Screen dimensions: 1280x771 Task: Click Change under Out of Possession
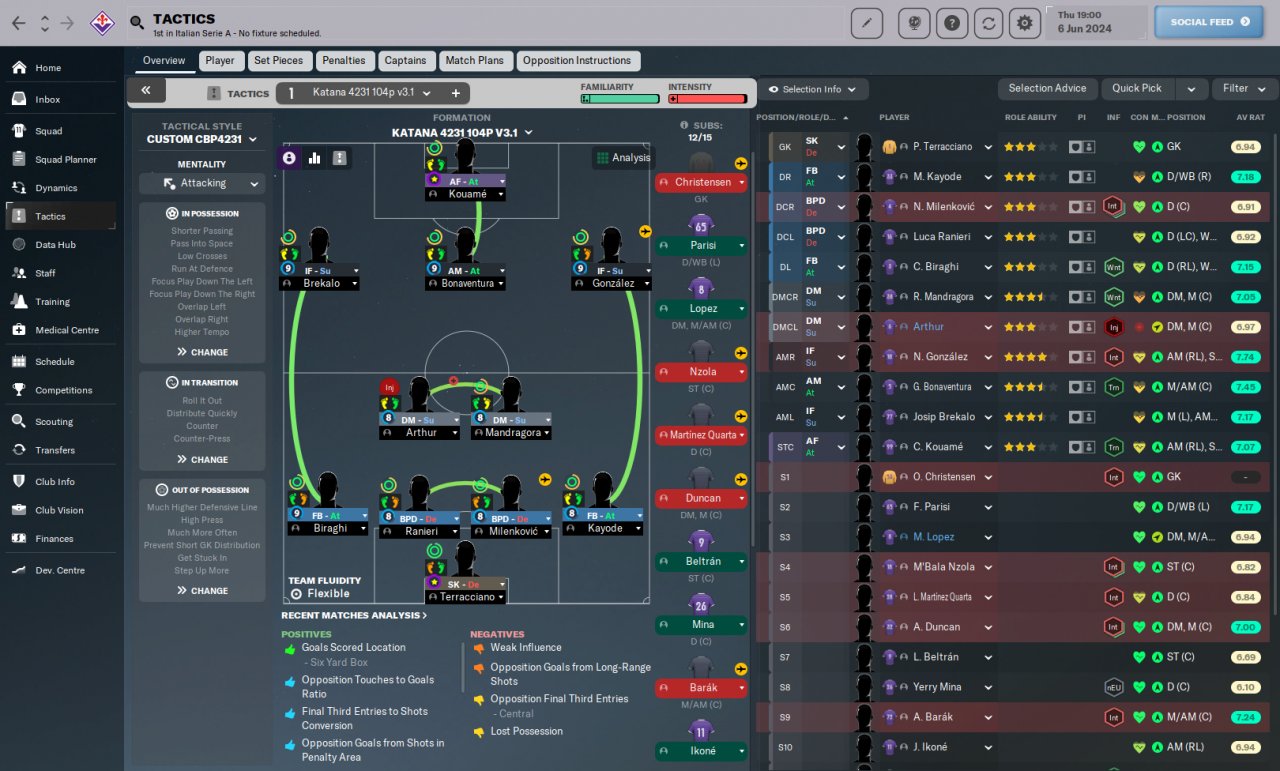[x=202, y=591]
